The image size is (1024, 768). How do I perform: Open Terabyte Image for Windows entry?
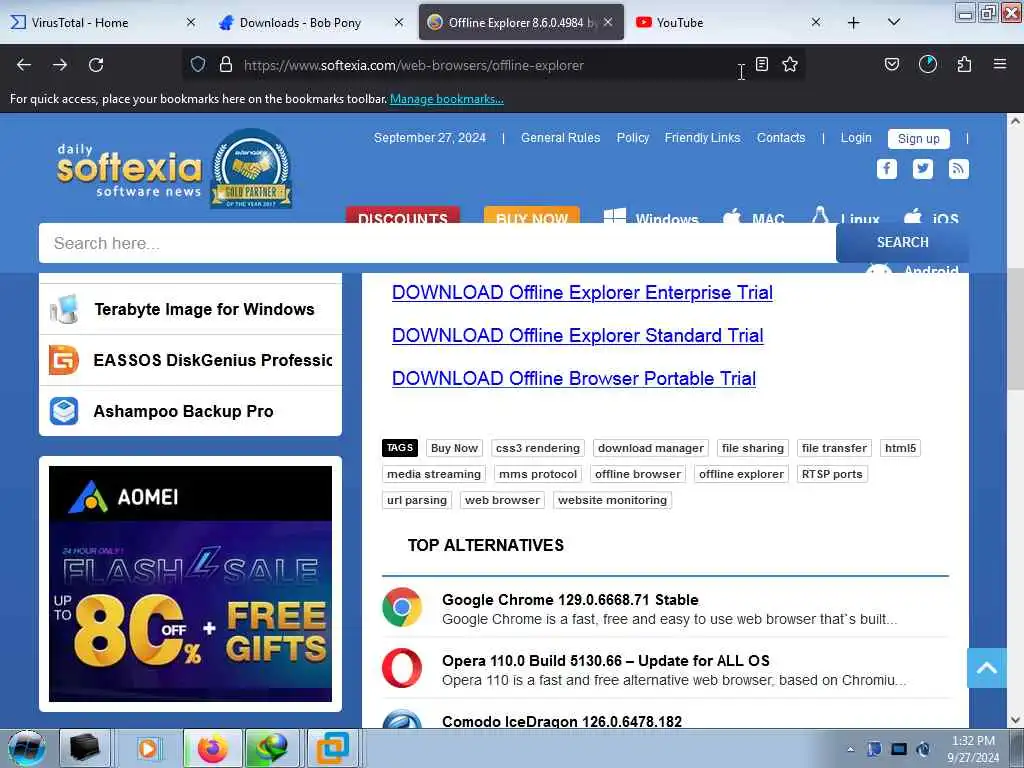[x=191, y=310]
